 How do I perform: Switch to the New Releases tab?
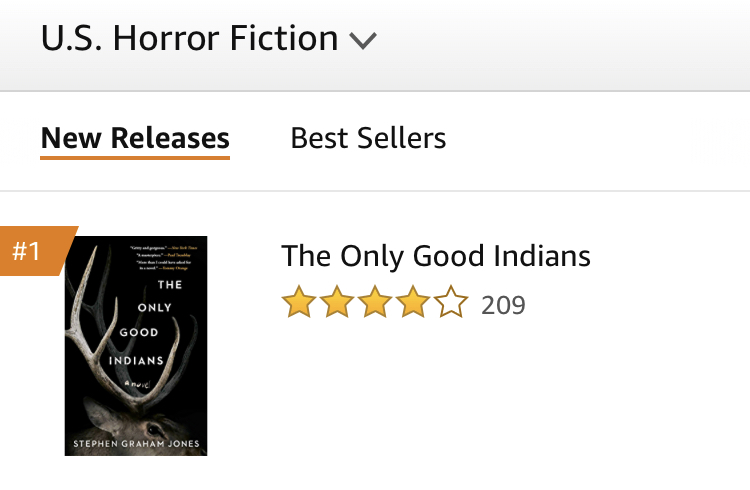pyautogui.click(x=135, y=138)
